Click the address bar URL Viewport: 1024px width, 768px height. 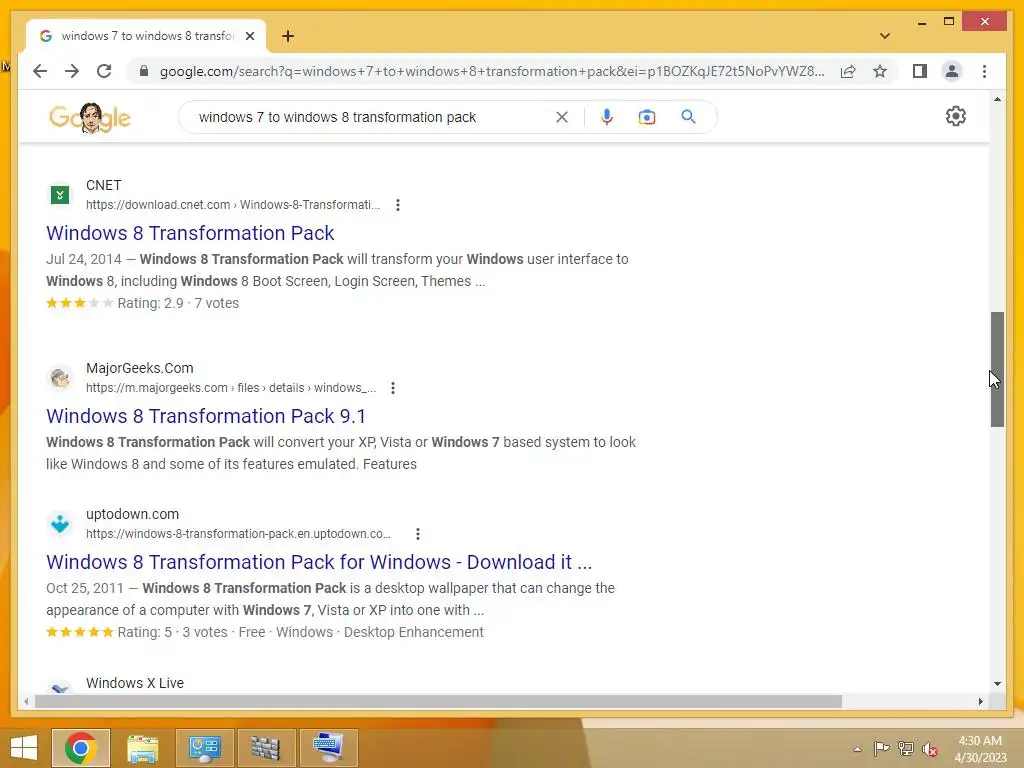(x=492, y=71)
